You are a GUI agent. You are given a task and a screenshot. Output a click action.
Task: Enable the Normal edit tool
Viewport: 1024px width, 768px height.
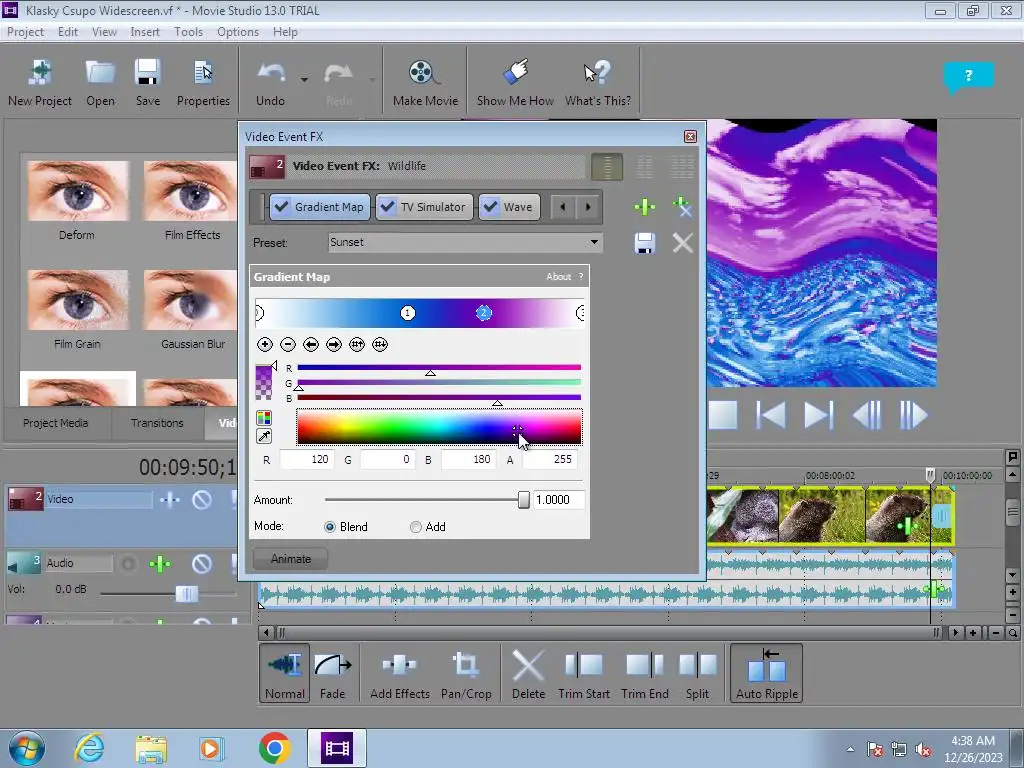pyautogui.click(x=285, y=673)
